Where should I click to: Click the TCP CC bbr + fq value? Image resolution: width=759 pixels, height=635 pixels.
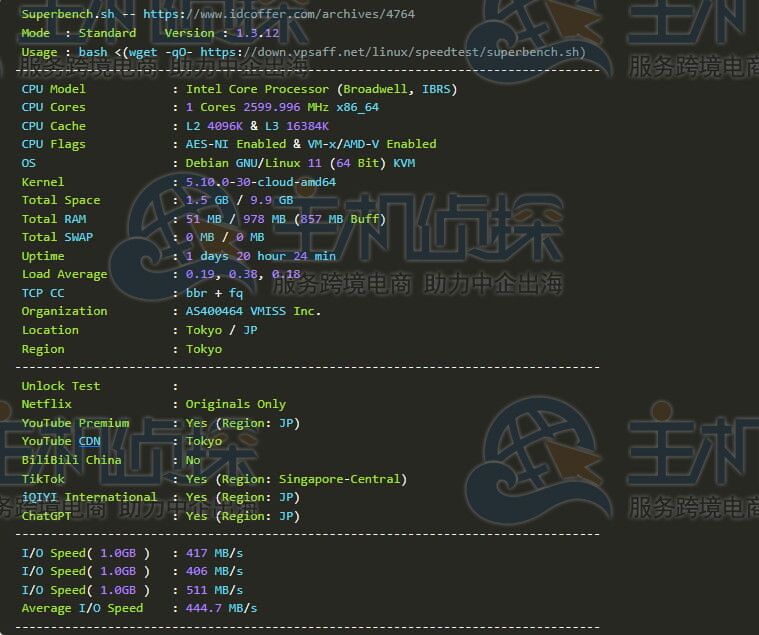click(214, 293)
